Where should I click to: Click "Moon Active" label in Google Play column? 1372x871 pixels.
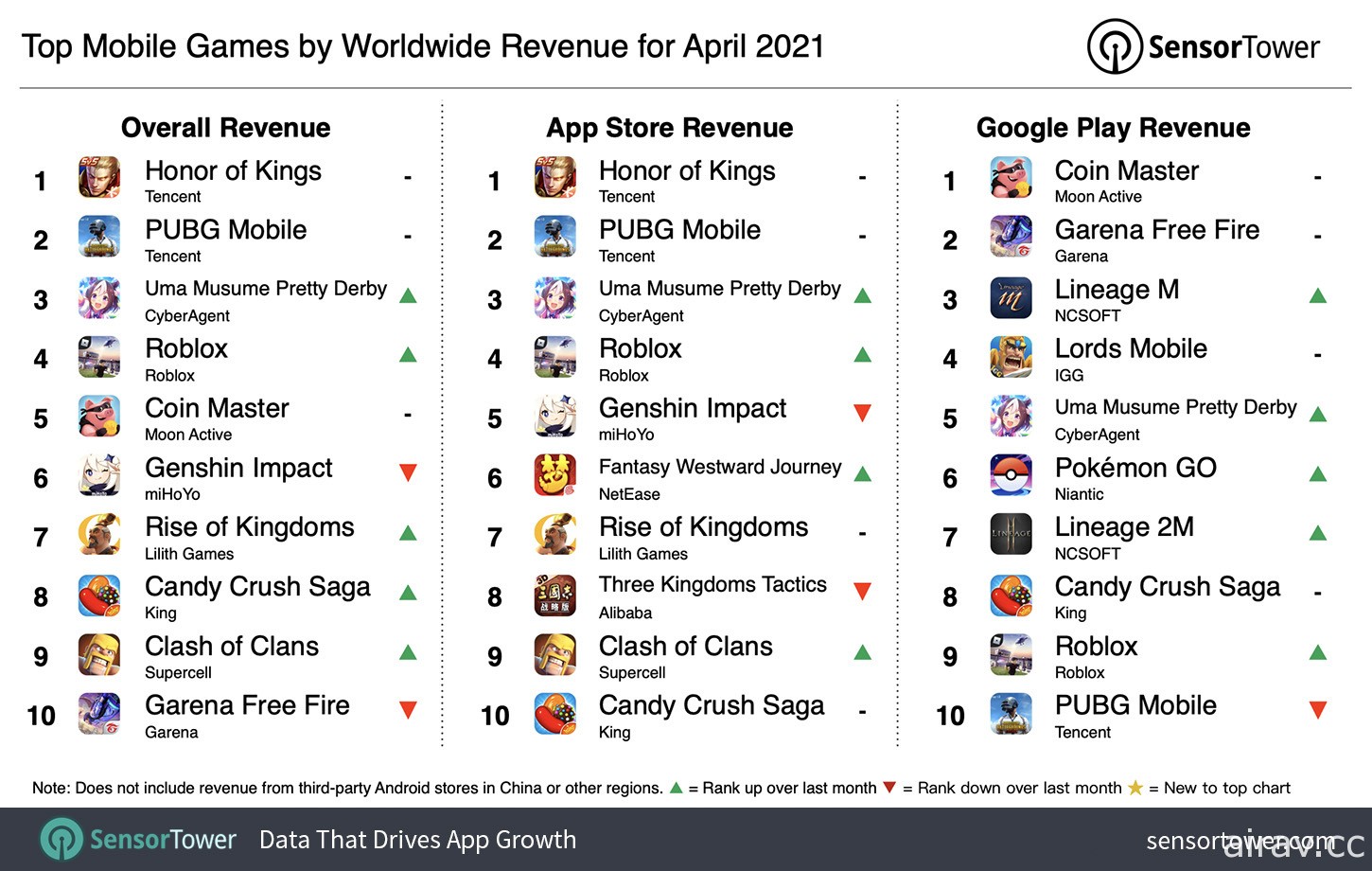[1098, 197]
